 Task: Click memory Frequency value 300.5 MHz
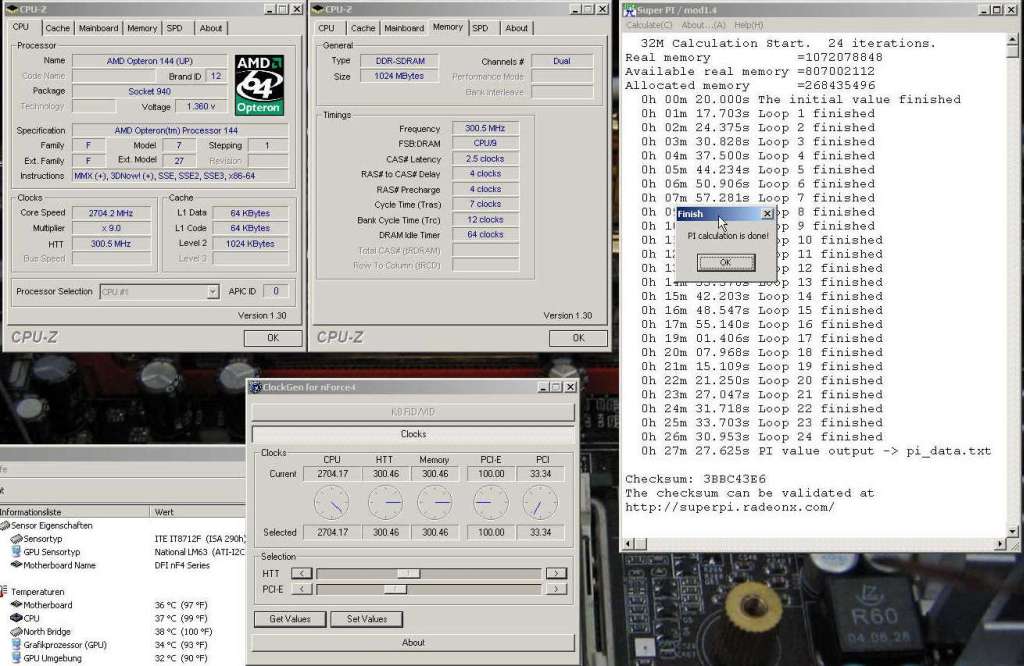point(485,129)
